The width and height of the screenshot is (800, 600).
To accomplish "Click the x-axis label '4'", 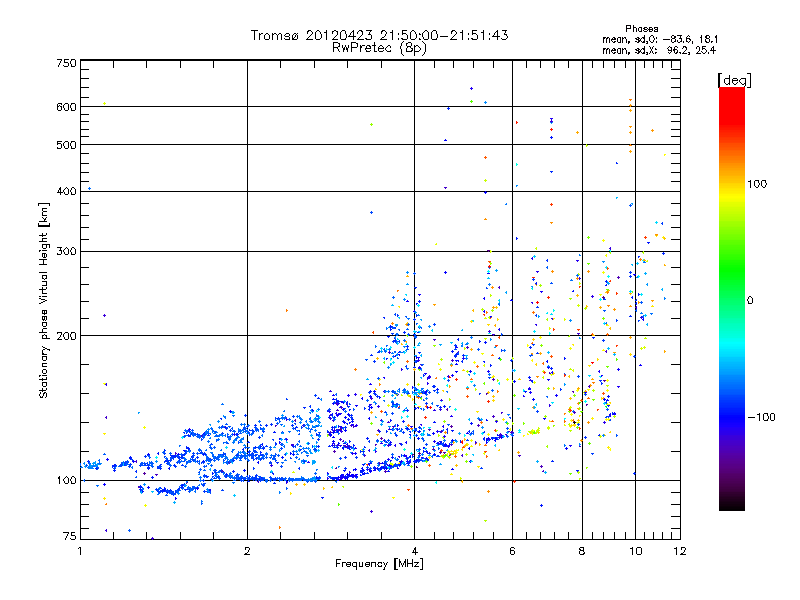I will tap(414, 551).
